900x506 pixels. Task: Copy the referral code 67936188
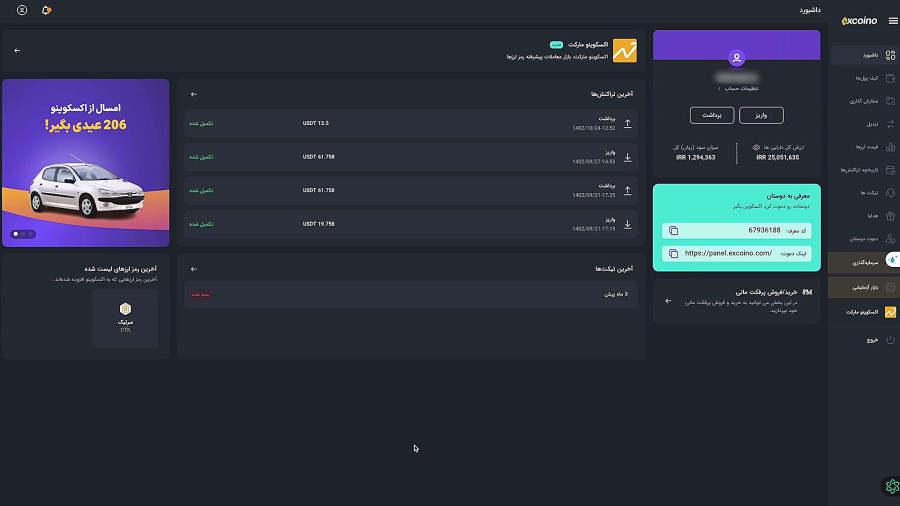click(x=673, y=231)
